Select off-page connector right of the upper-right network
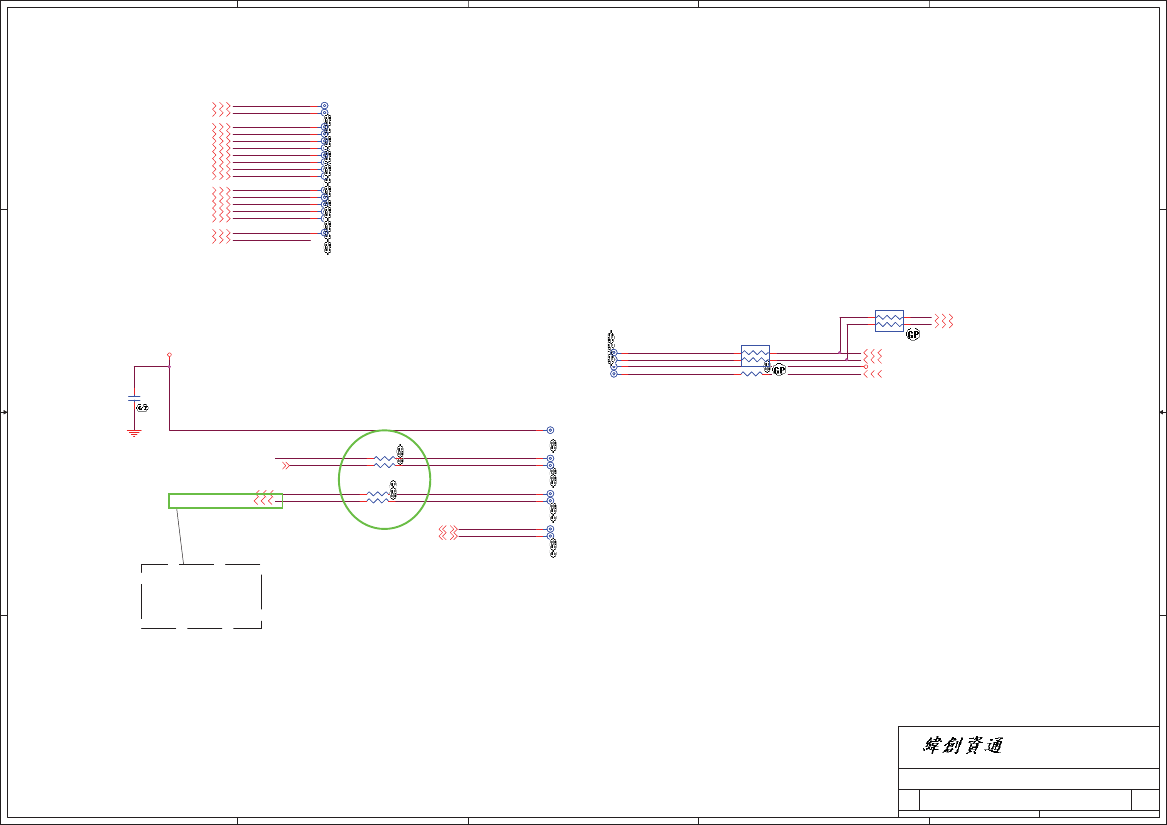The height and width of the screenshot is (825, 1167). coord(944,321)
